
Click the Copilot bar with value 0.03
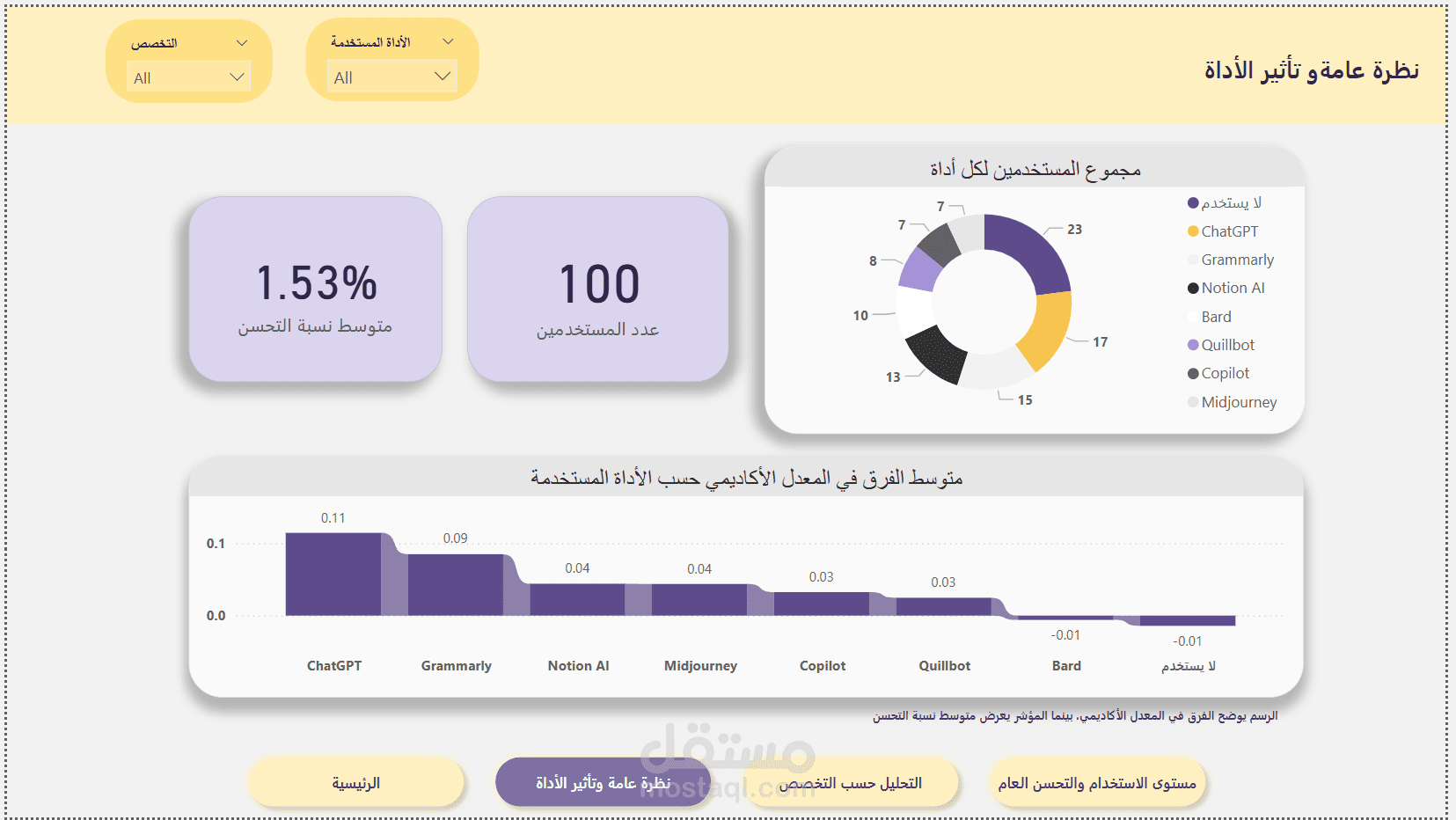click(x=822, y=604)
